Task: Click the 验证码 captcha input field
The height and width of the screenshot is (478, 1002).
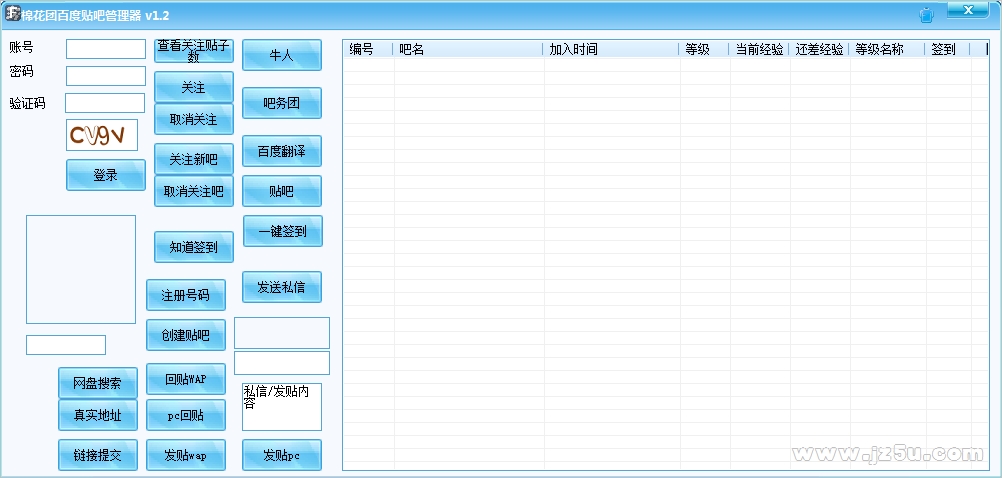Action: (x=105, y=103)
